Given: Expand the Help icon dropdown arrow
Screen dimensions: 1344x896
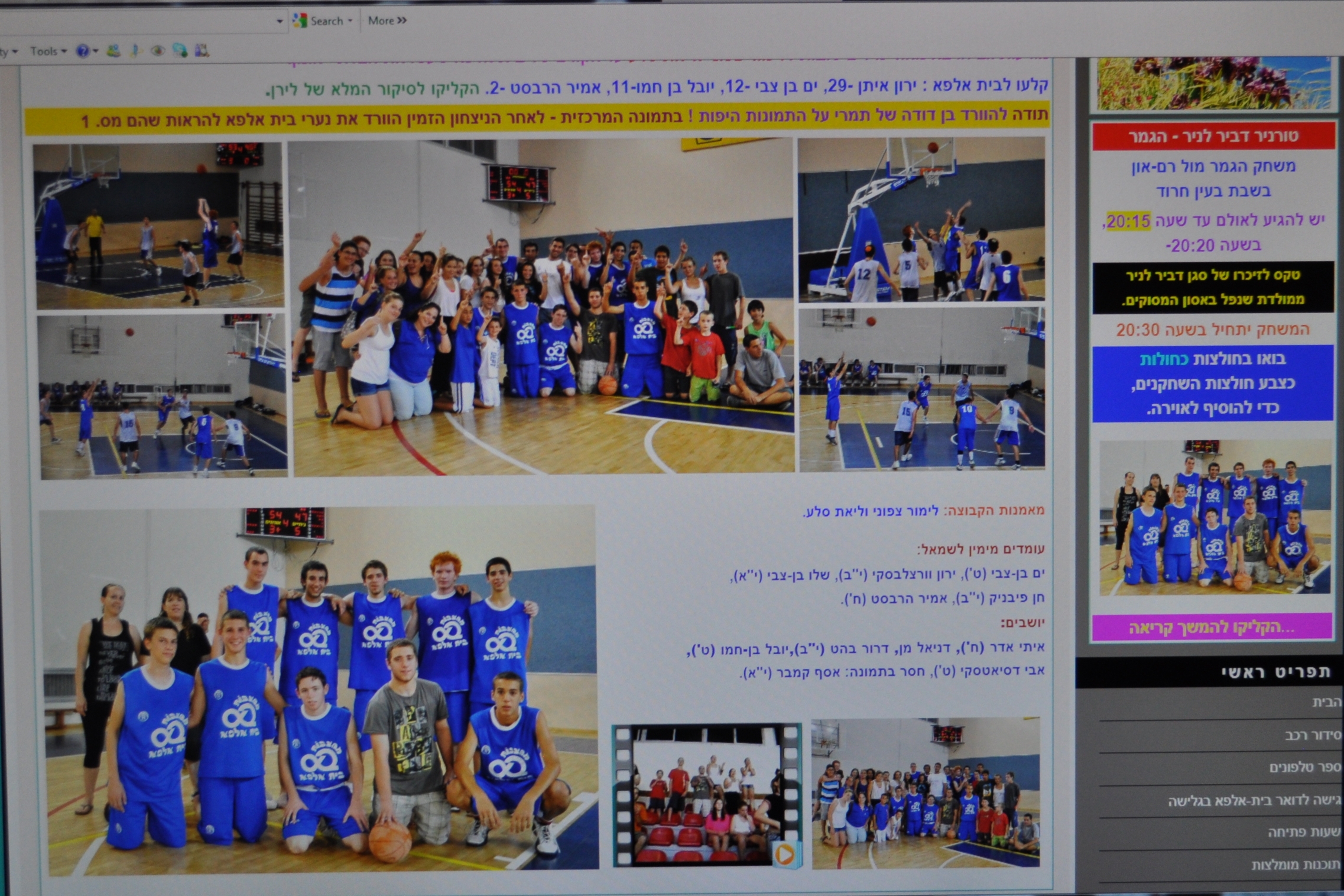Looking at the screenshot, I should tap(96, 52).
